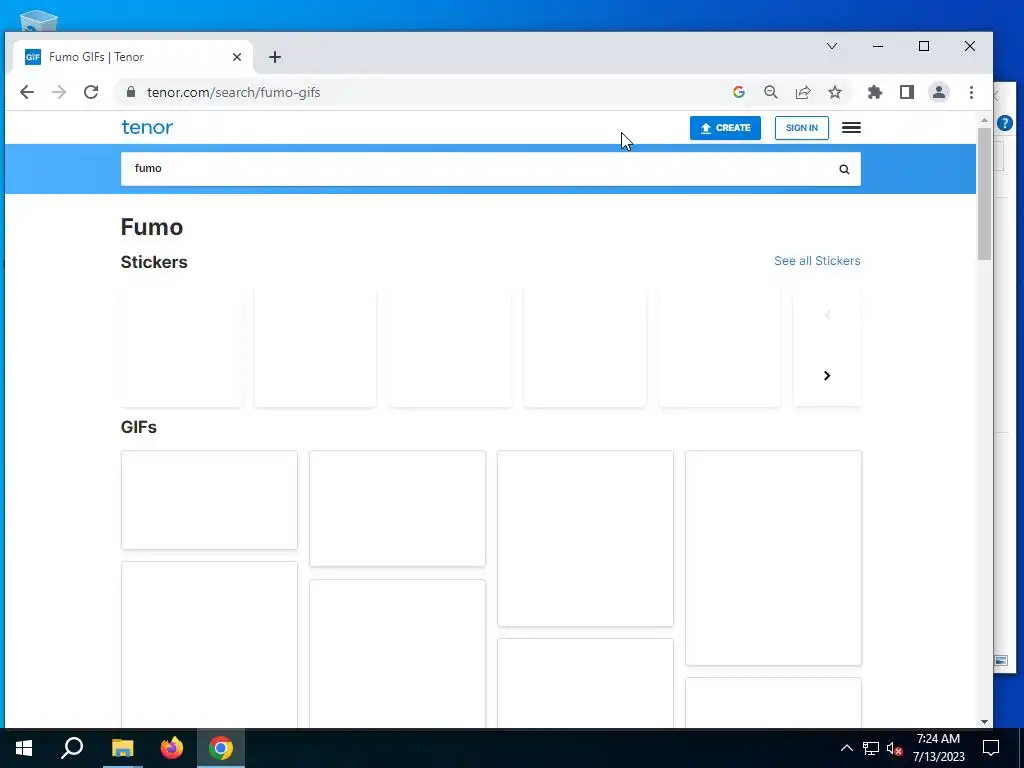
Task: Open the See all Stickers link
Action: [817, 261]
